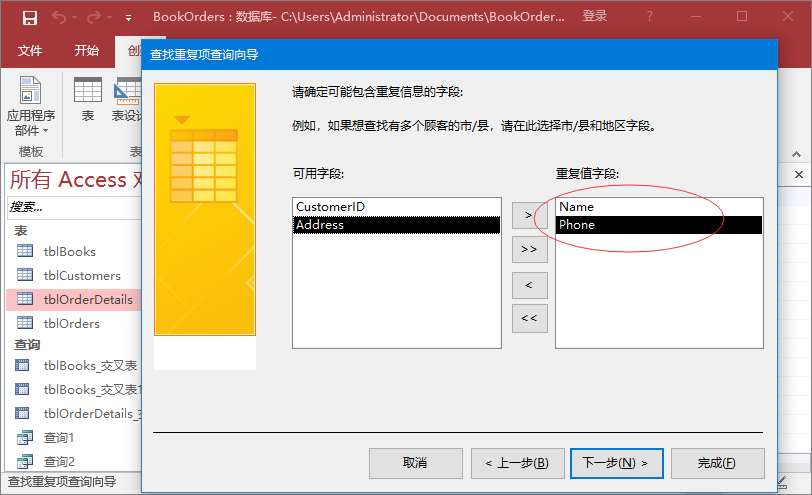The image size is (812, 495).
Task: Click the 下一步(N) > button
Action: click(615, 463)
